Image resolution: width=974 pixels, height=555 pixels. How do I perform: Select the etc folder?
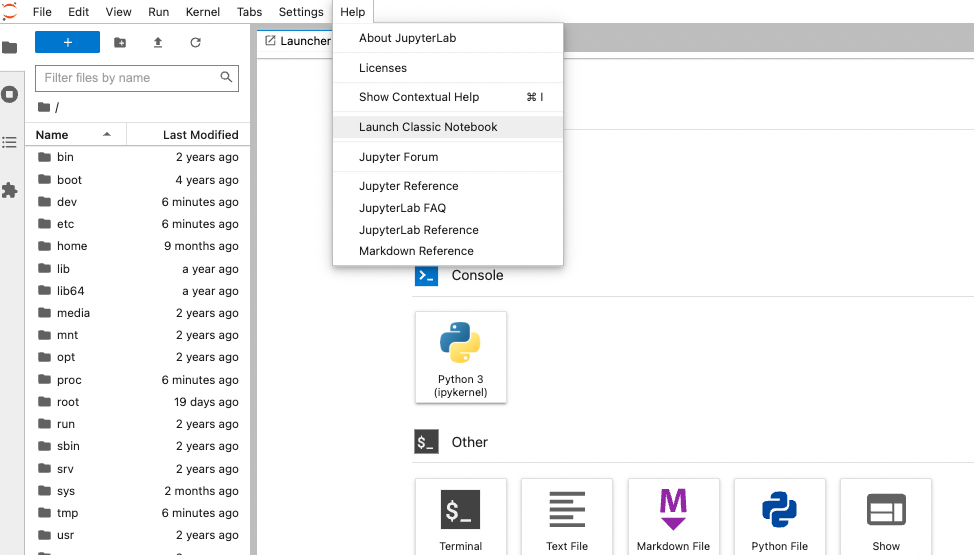[137, 224]
